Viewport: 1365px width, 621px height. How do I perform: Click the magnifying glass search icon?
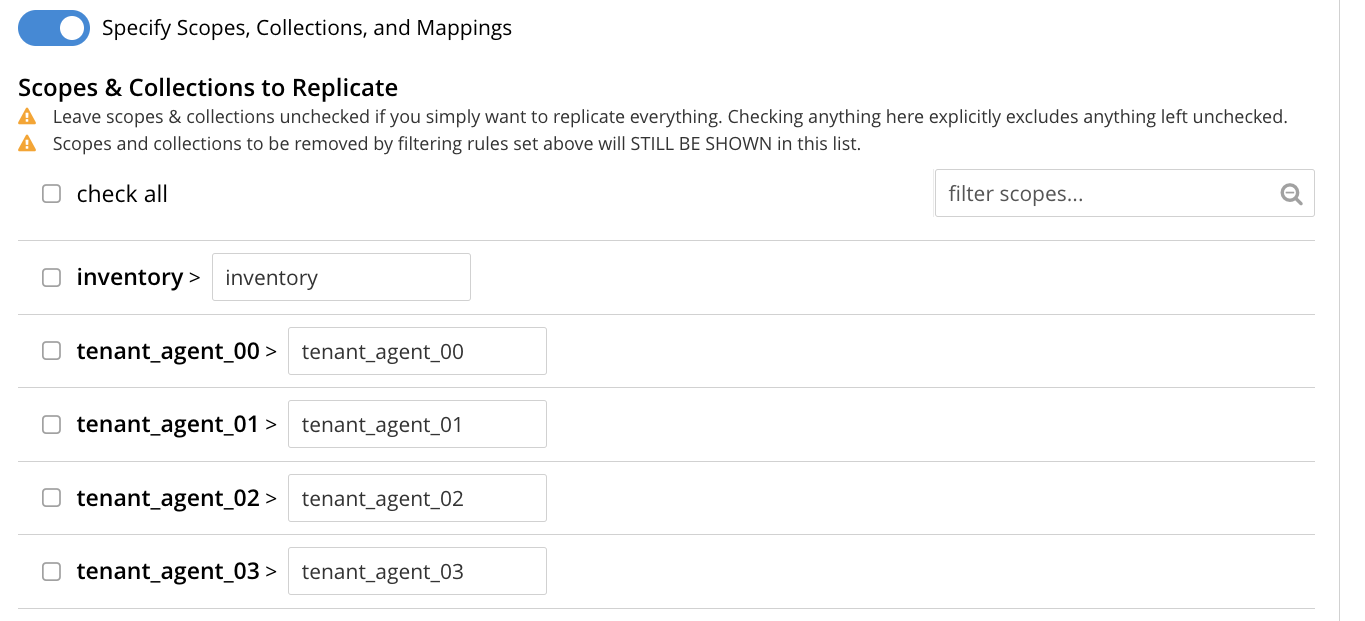pos(1291,193)
